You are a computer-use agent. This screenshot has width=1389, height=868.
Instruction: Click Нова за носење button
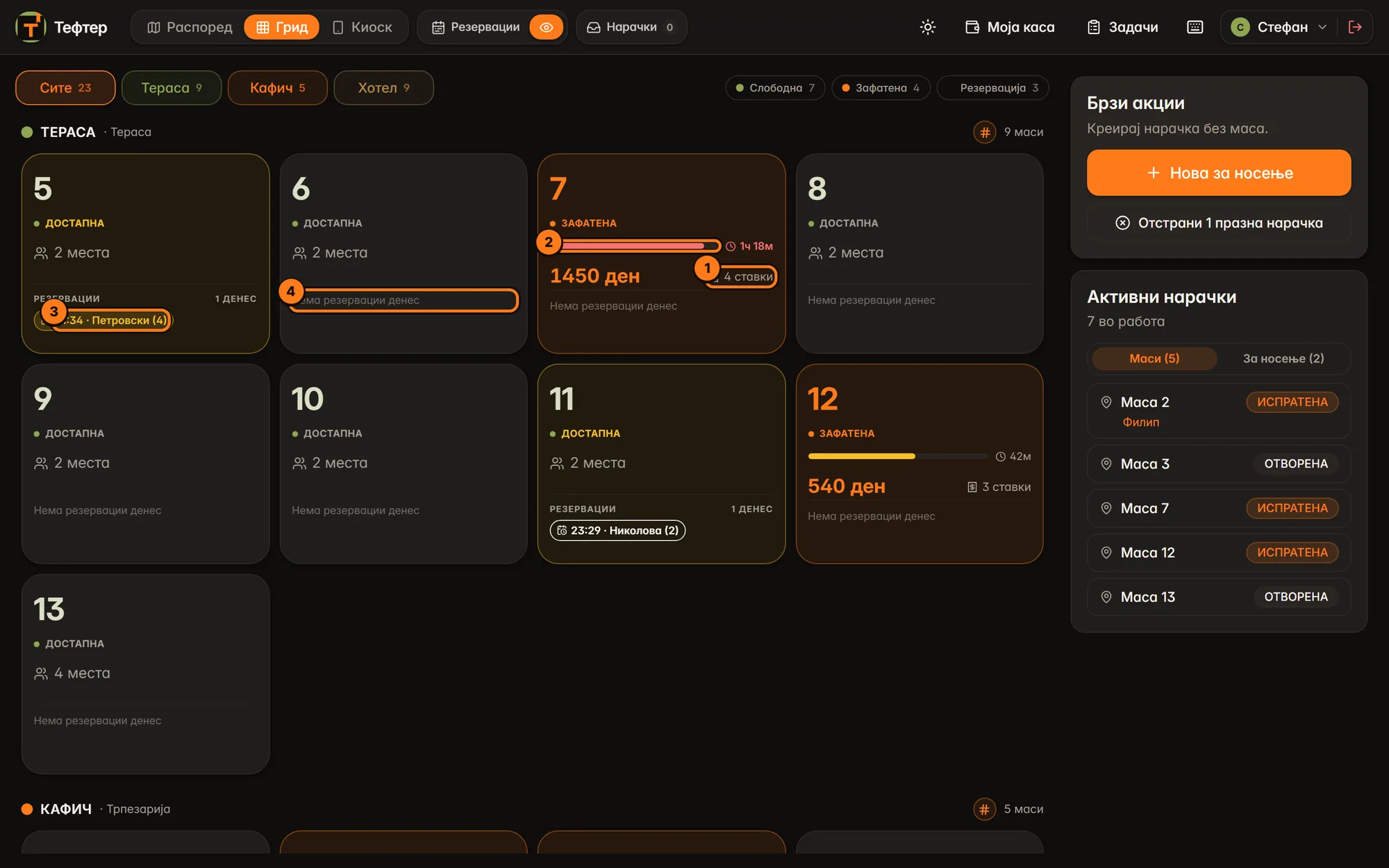point(1219,172)
